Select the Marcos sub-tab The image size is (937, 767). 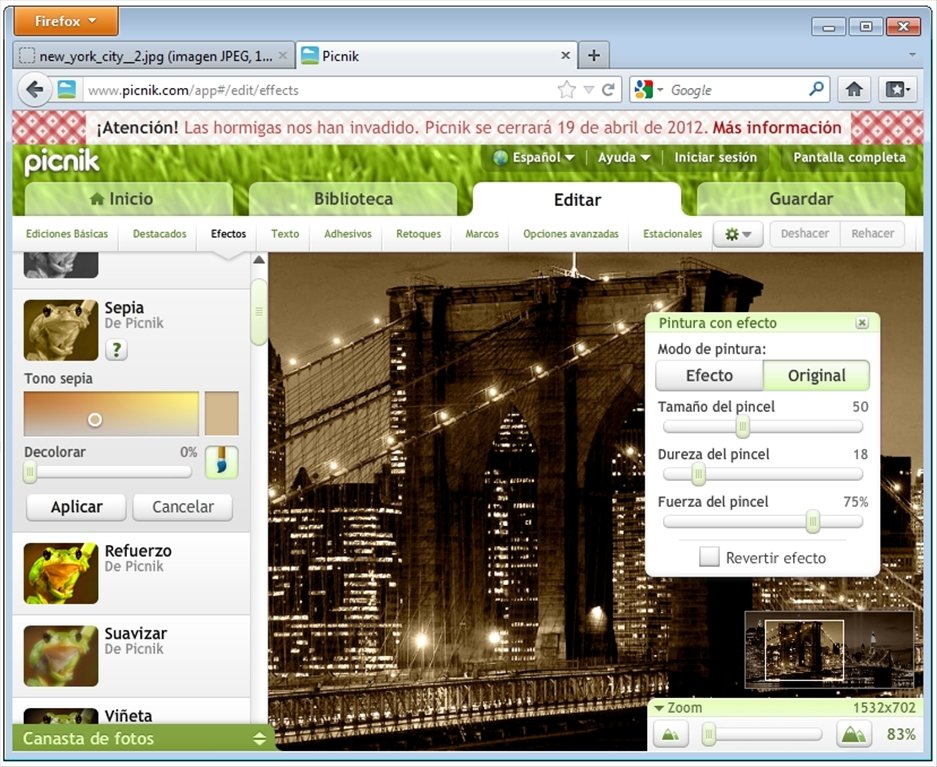(x=482, y=234)
